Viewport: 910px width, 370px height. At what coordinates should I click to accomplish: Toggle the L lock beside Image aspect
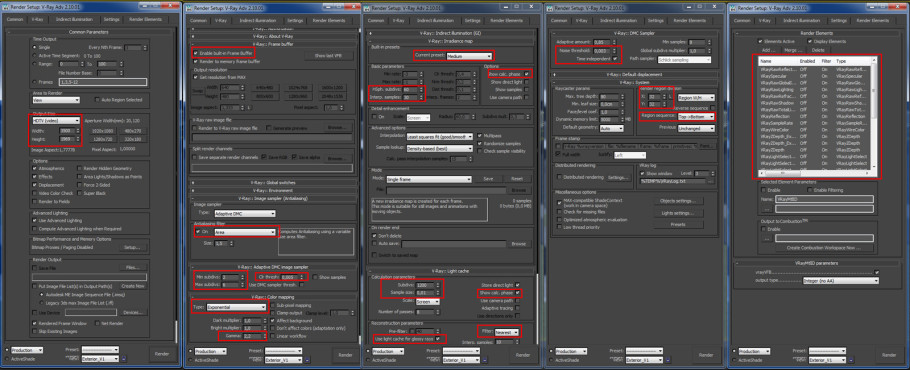tap(248, 107)
